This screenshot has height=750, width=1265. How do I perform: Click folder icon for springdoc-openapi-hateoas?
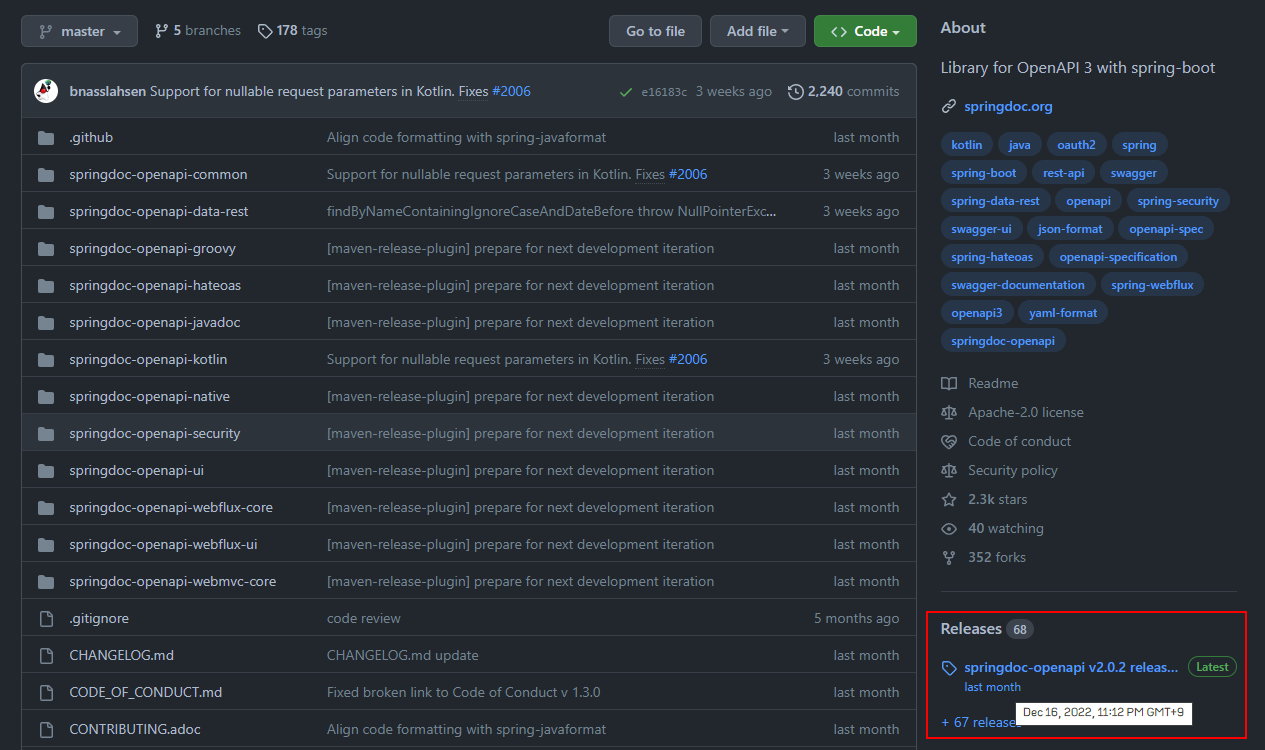click(x=46, y=286)
